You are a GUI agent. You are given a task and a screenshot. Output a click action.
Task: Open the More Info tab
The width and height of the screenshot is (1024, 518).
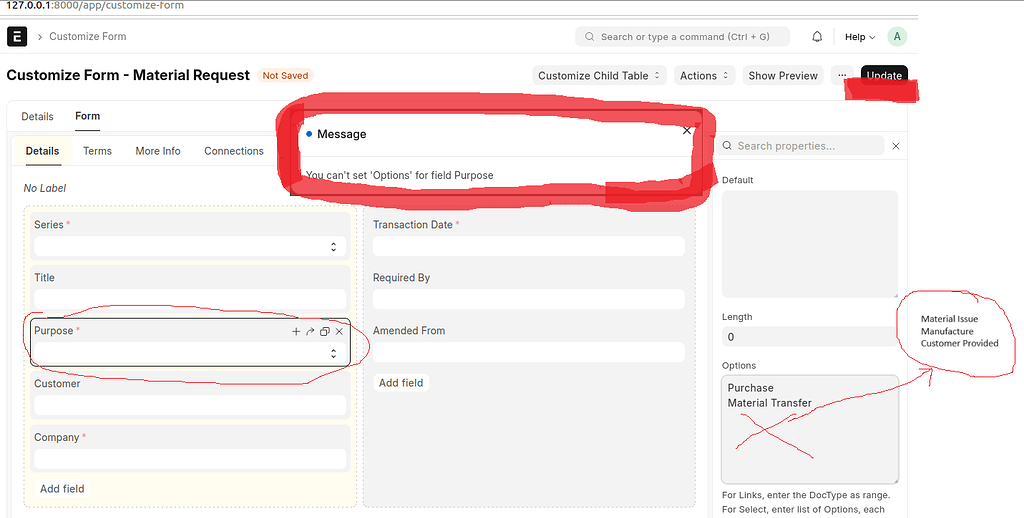[x=158, y=151]
